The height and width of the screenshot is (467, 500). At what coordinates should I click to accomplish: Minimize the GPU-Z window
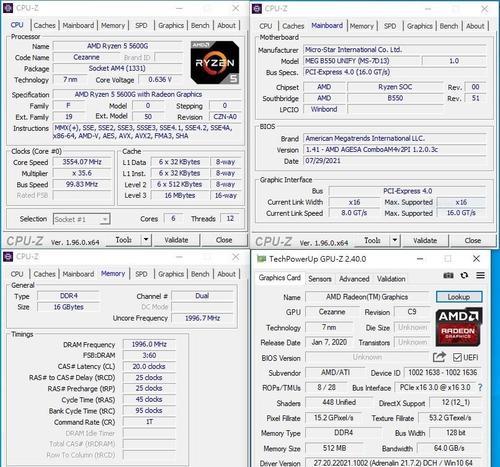coord(420,259)
